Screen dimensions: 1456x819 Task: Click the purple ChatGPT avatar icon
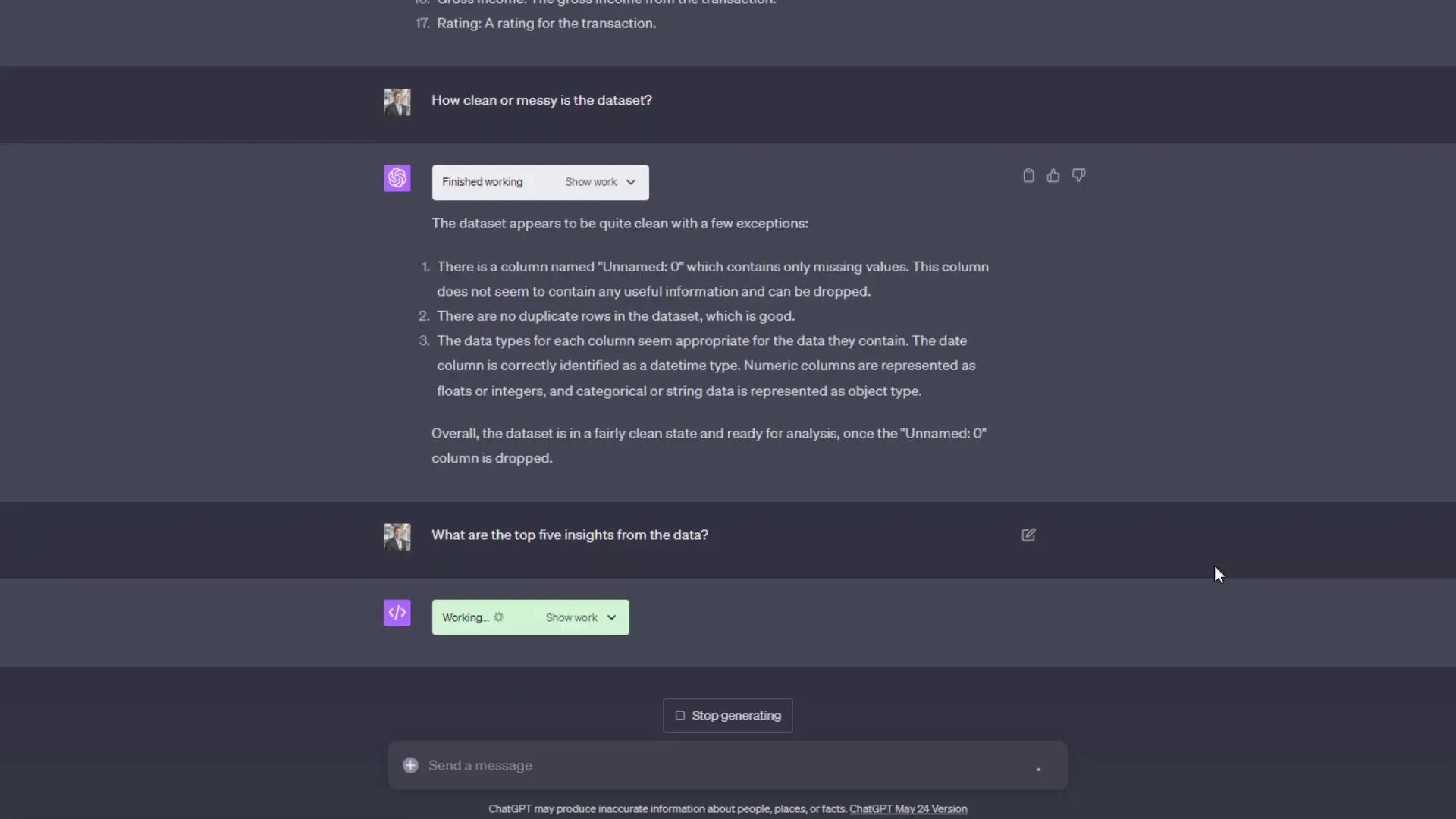click(x=397, y=178)
